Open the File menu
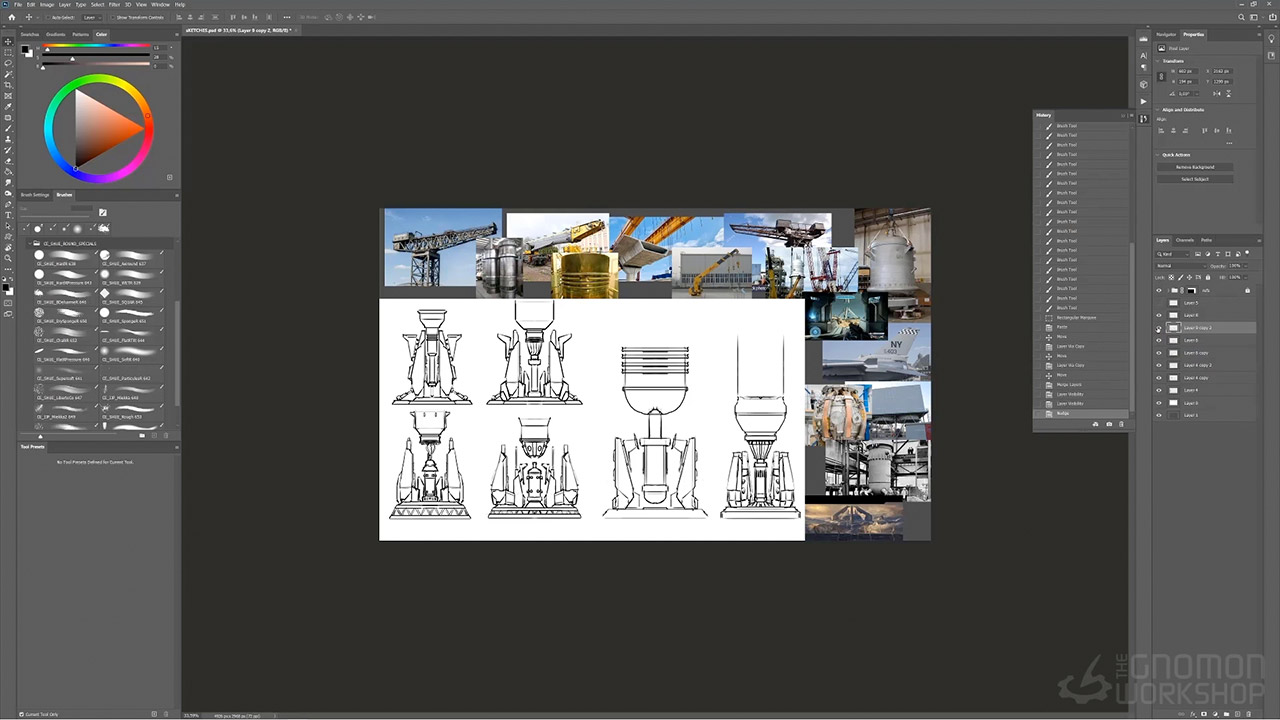 click(18, 5)
